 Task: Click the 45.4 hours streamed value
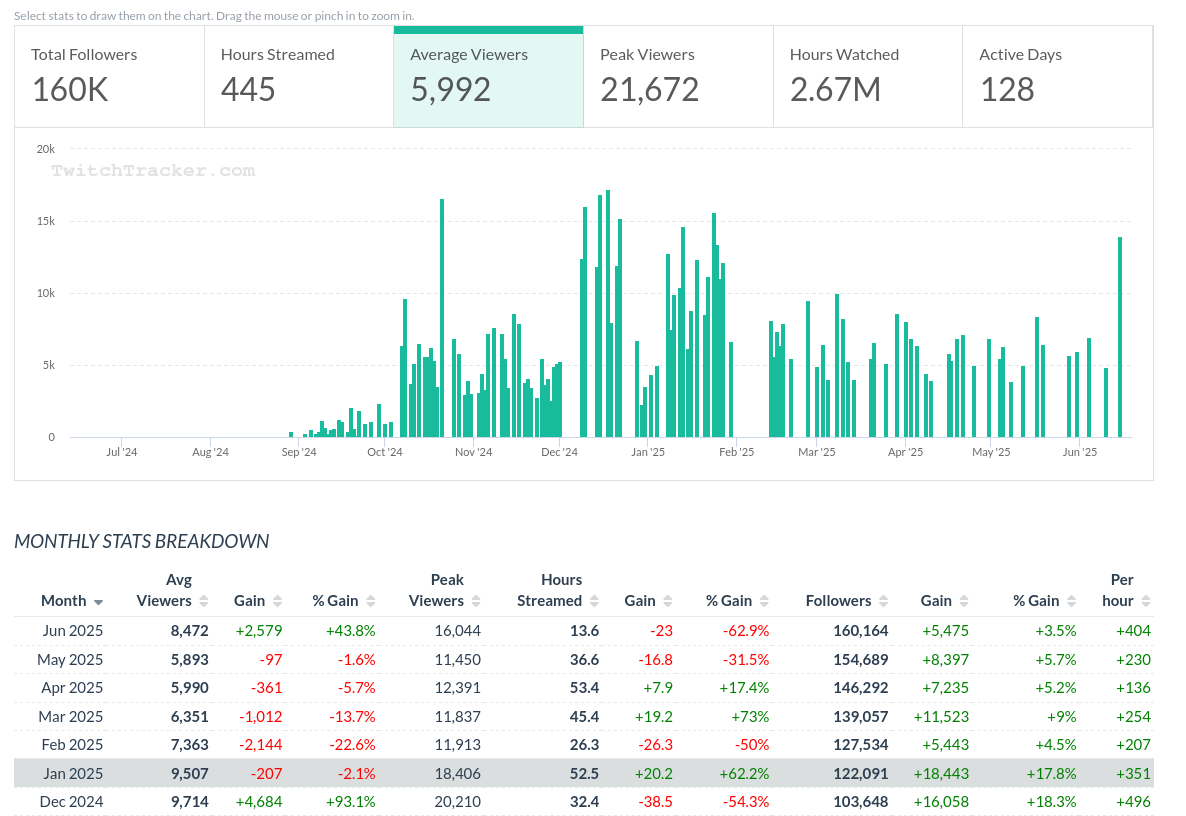[x=585, y=716]
